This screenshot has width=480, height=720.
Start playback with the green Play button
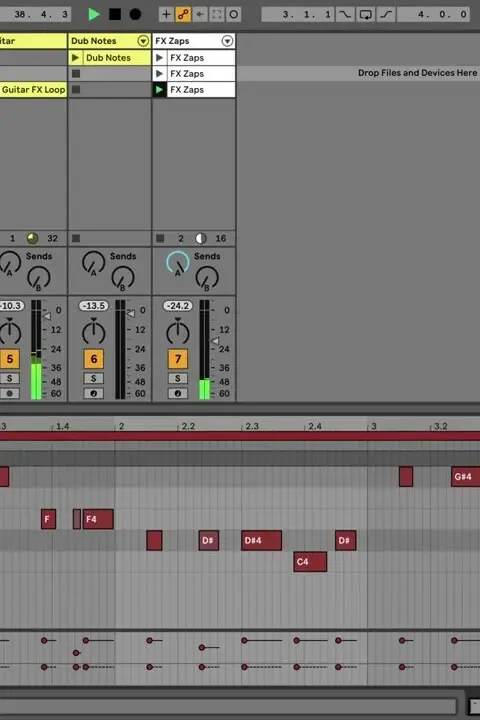[94, 14]
